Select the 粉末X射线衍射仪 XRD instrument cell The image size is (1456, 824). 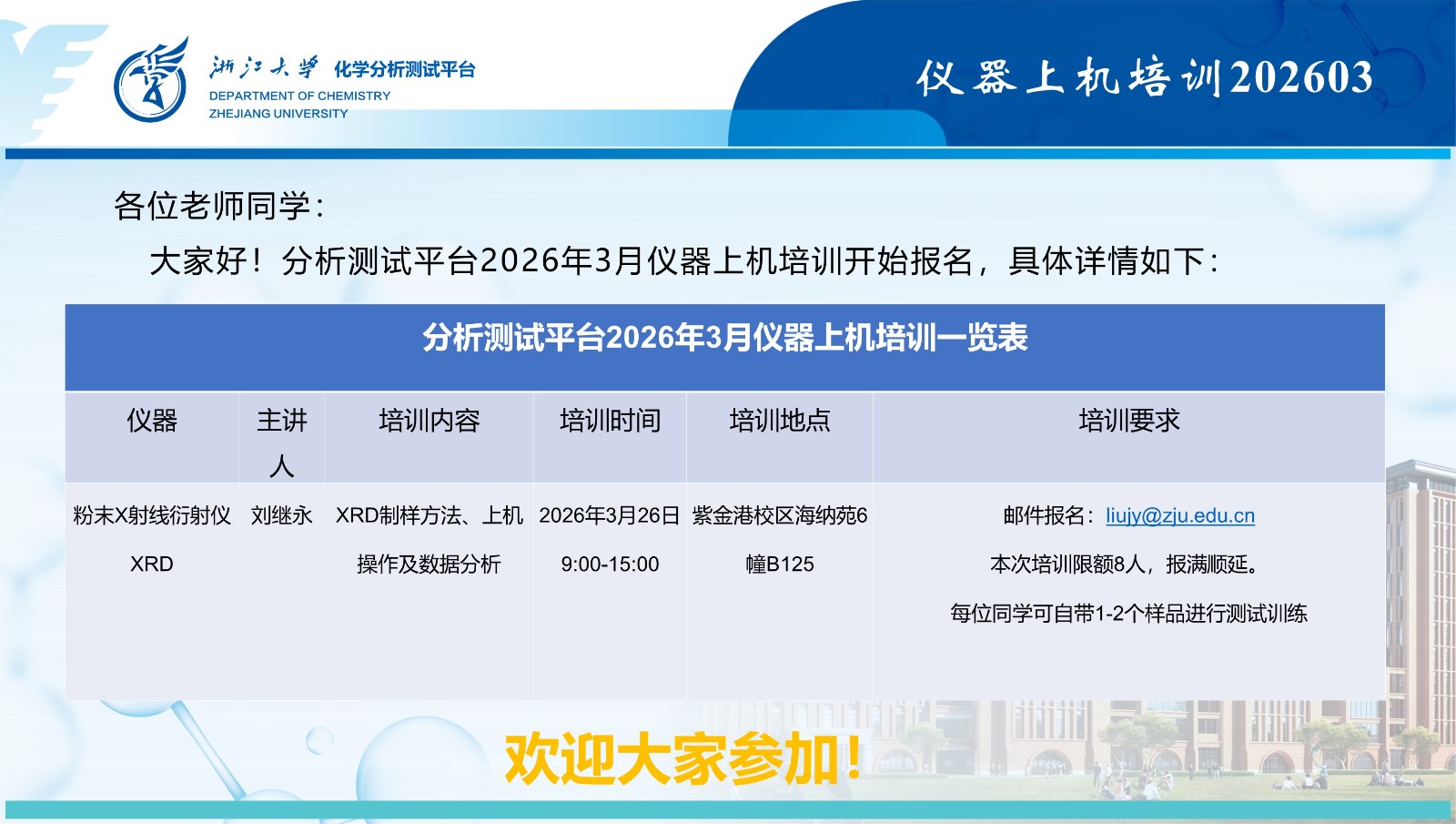pyautogui.click(x=152, y=537)
